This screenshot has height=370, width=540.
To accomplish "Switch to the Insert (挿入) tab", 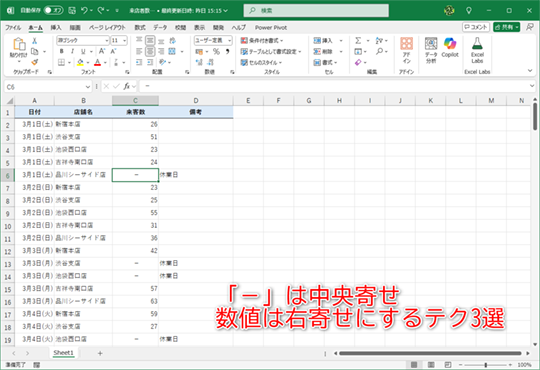I will (x=56, y=27).
